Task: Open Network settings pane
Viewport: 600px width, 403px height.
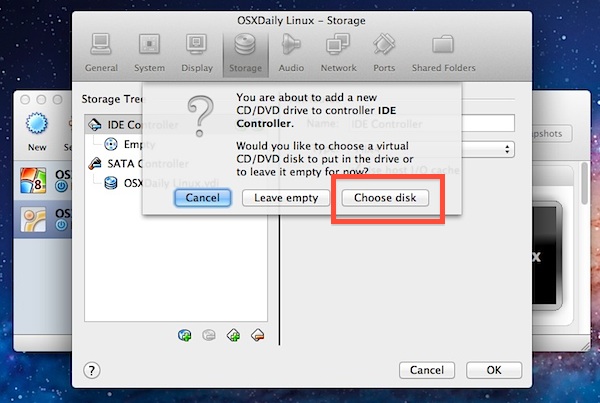Action: pos(338,52)
